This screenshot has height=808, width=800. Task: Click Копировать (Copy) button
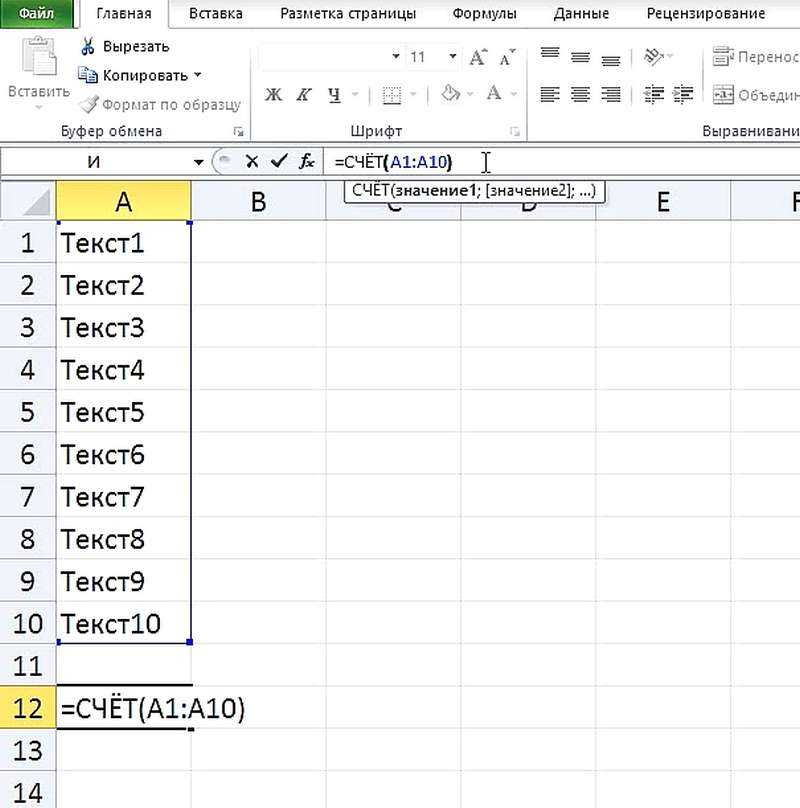tap(134, 75)
